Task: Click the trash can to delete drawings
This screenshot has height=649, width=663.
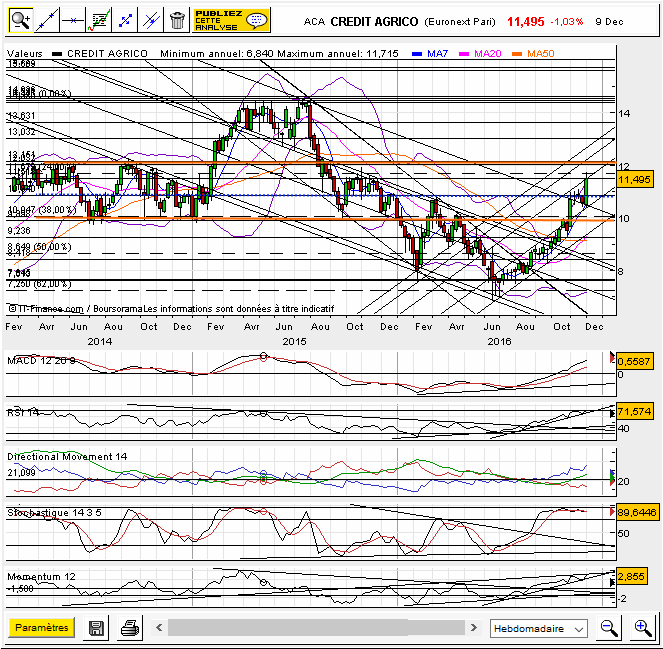Action: tap(177, 19)
